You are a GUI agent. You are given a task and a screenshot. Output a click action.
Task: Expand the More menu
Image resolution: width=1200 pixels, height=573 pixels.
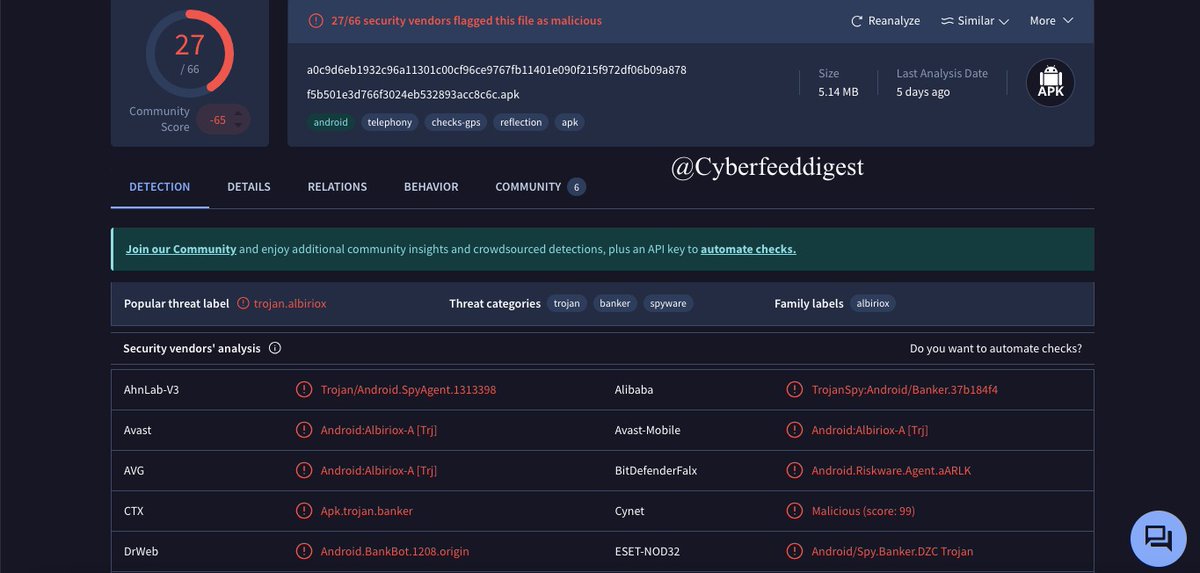point(1051,21)
